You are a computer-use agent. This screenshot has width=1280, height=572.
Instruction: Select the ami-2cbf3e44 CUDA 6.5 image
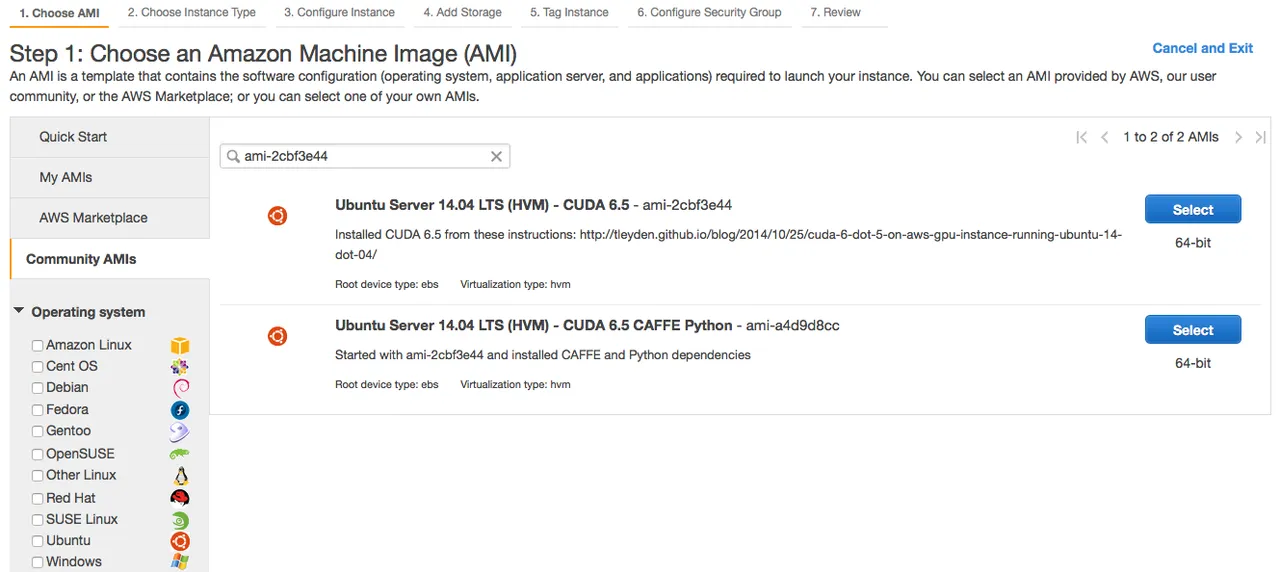(x=1193, y=210)
